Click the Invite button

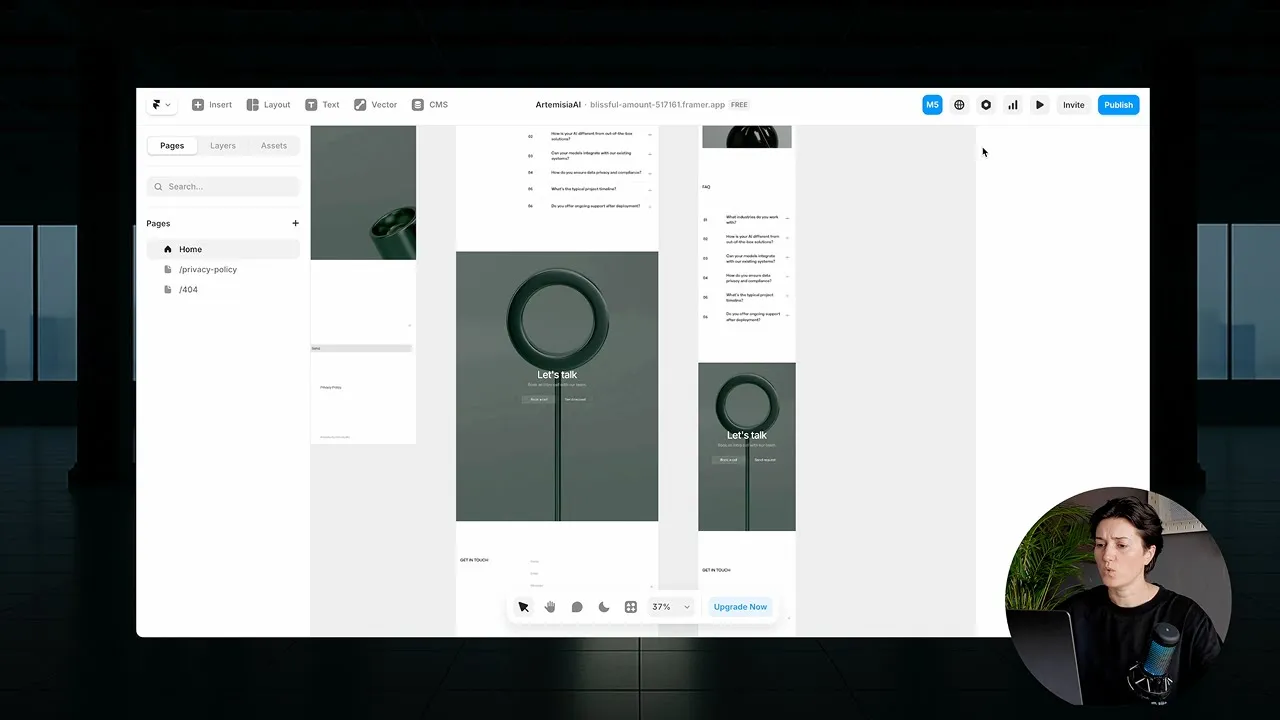(1073, 105)
